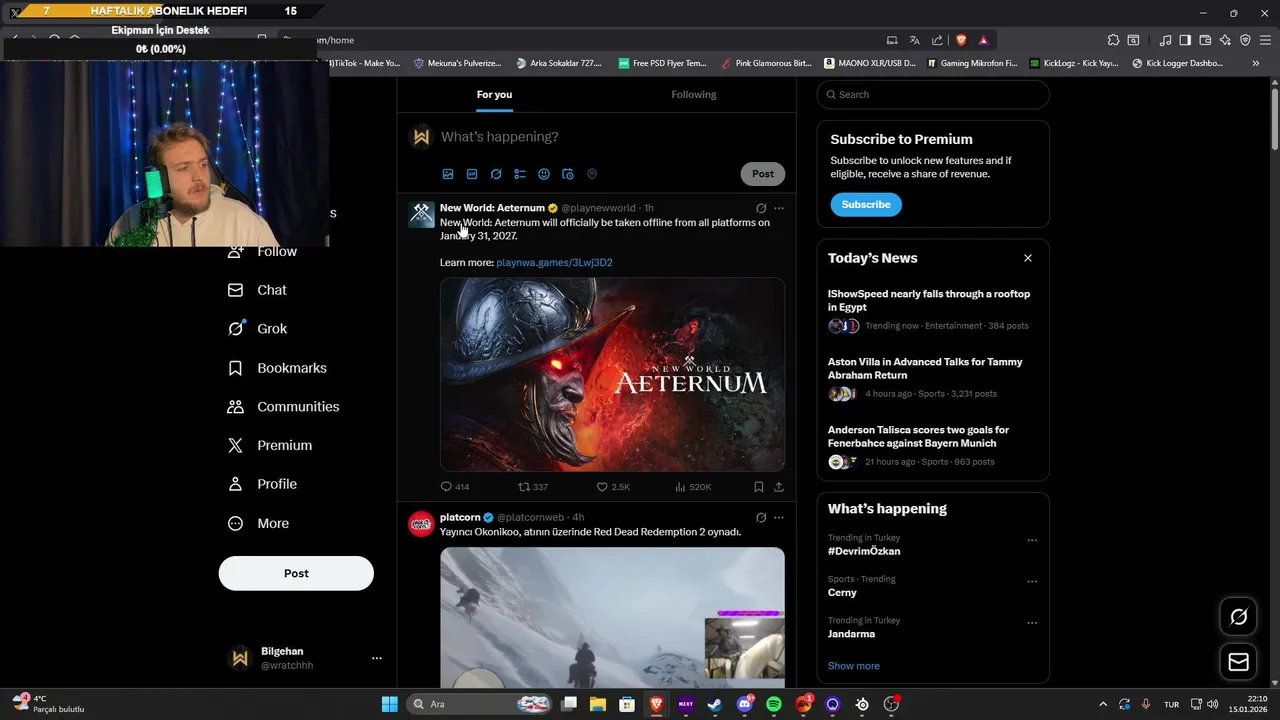Screen dimensions: 1280x720
Task: Click the Search box on X
Action: pyautogui.click(x=933, y=95)
